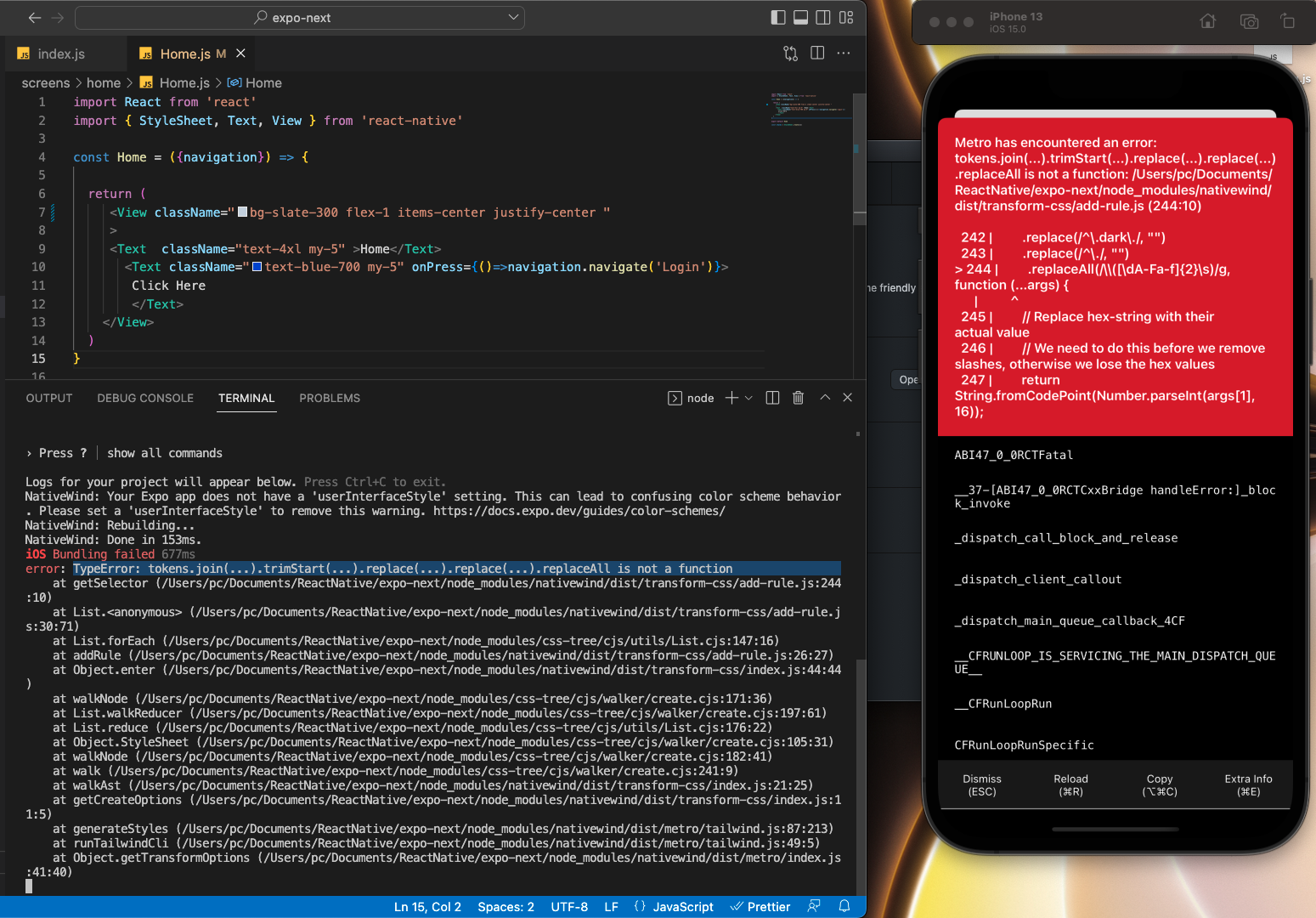
Task: Click the Prettier formatter status icon
Action: click(x=760, y=906)
